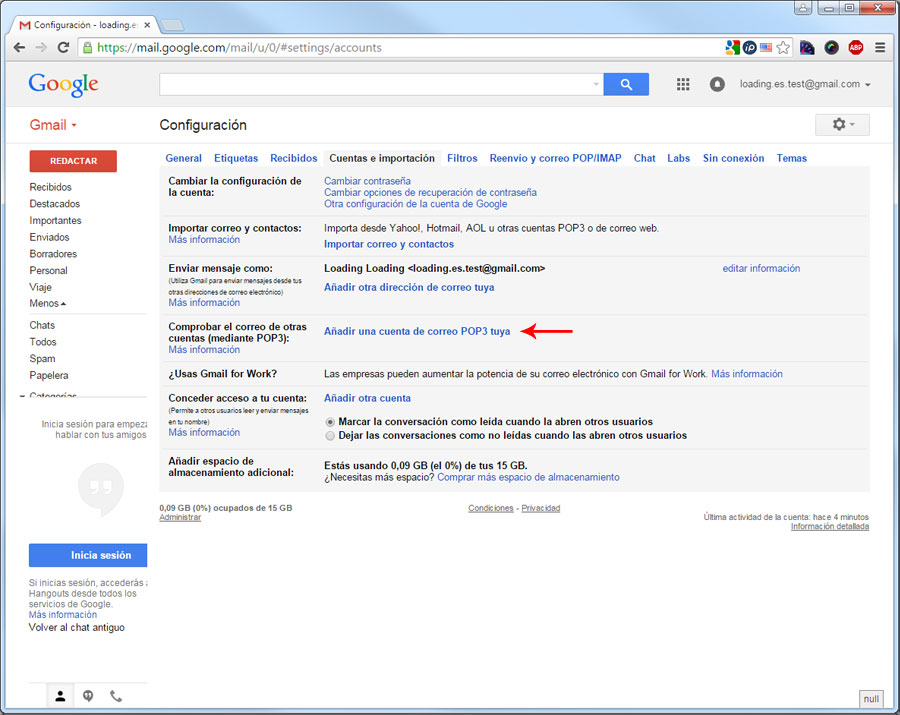Bookmark this page with the star icon

click(783, 48)
